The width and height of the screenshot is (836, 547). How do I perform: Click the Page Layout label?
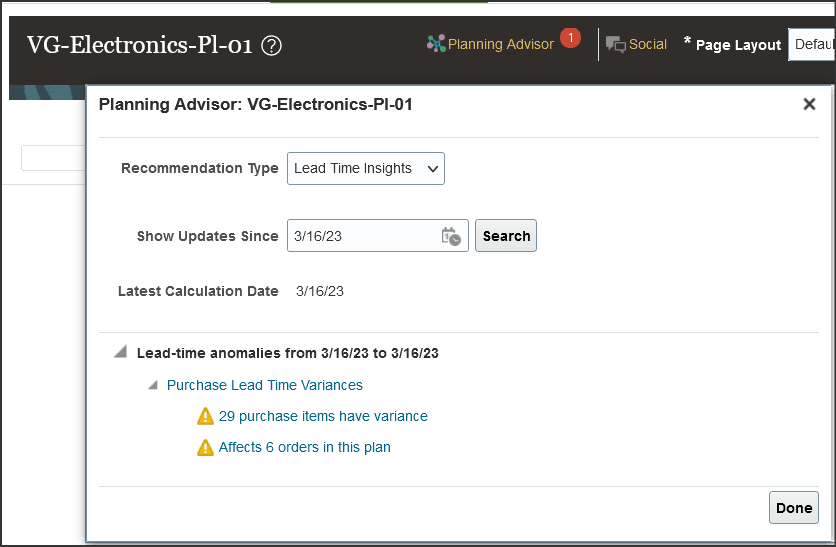point(738,45)
